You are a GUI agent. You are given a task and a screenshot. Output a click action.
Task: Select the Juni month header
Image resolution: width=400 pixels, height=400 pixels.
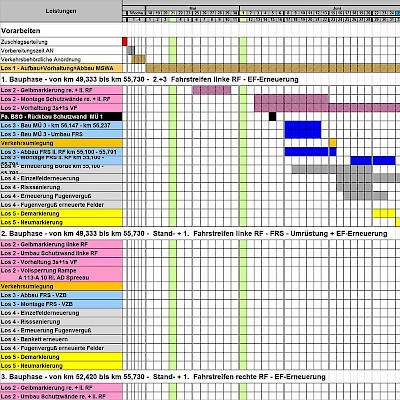coord(320,7)
